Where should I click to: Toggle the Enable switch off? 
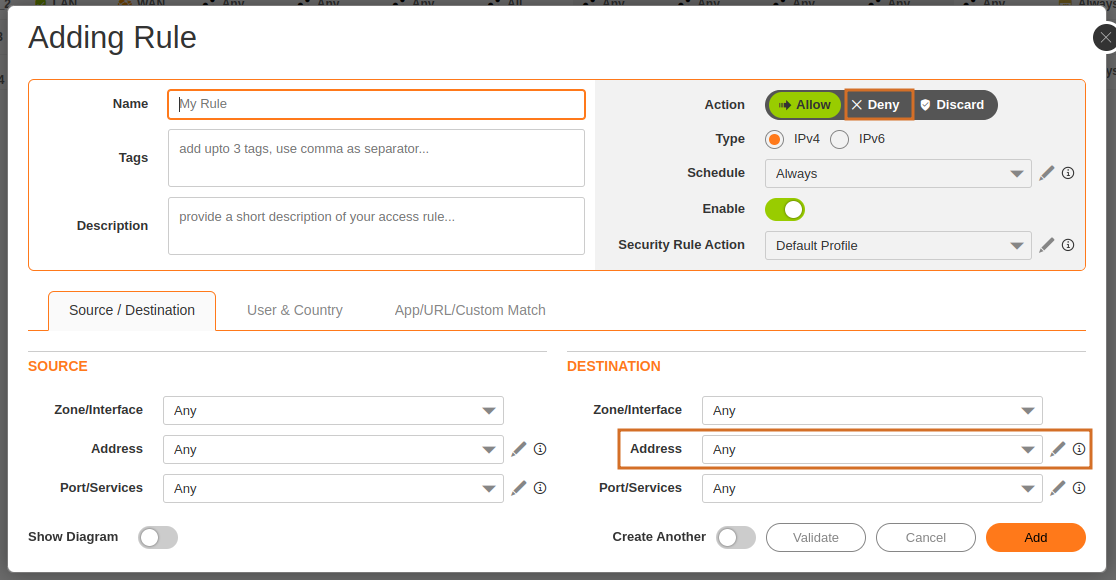[785, 209]
